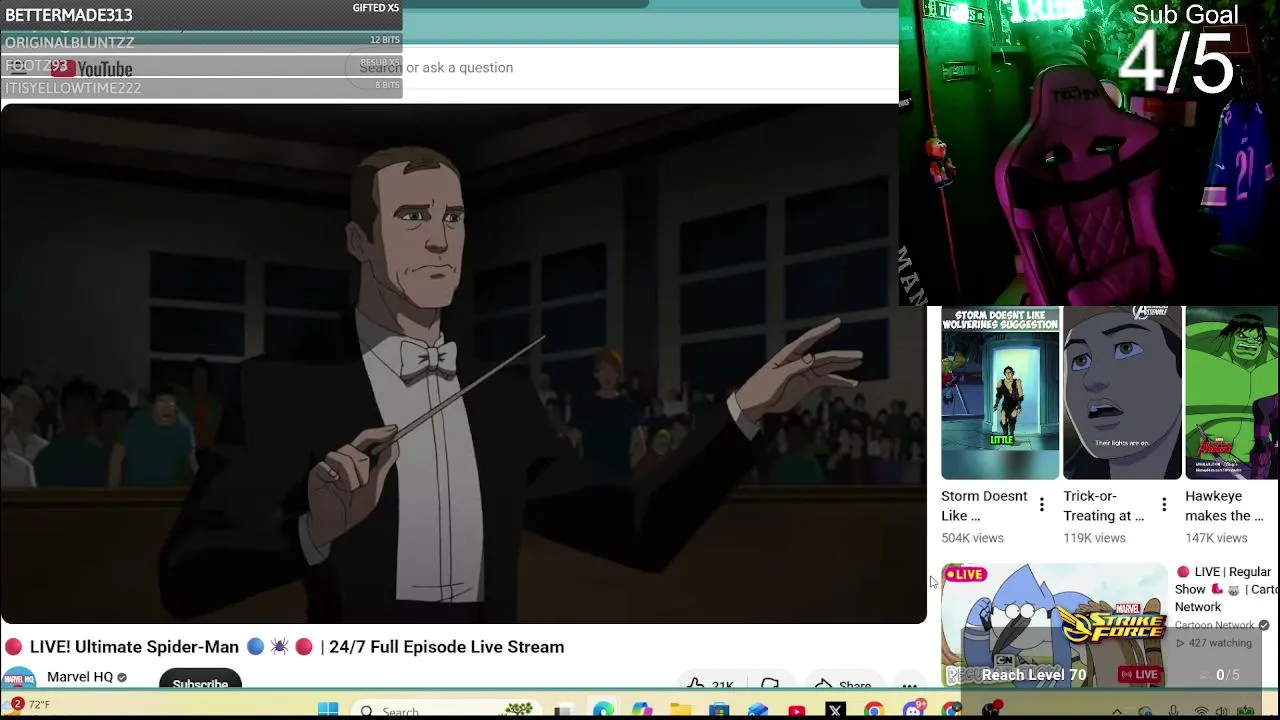Open the 'Storm Doesnt Like' Short thumbnail
The image size is (1280, 720).
pyautogui.click(x=1000, y=393)
